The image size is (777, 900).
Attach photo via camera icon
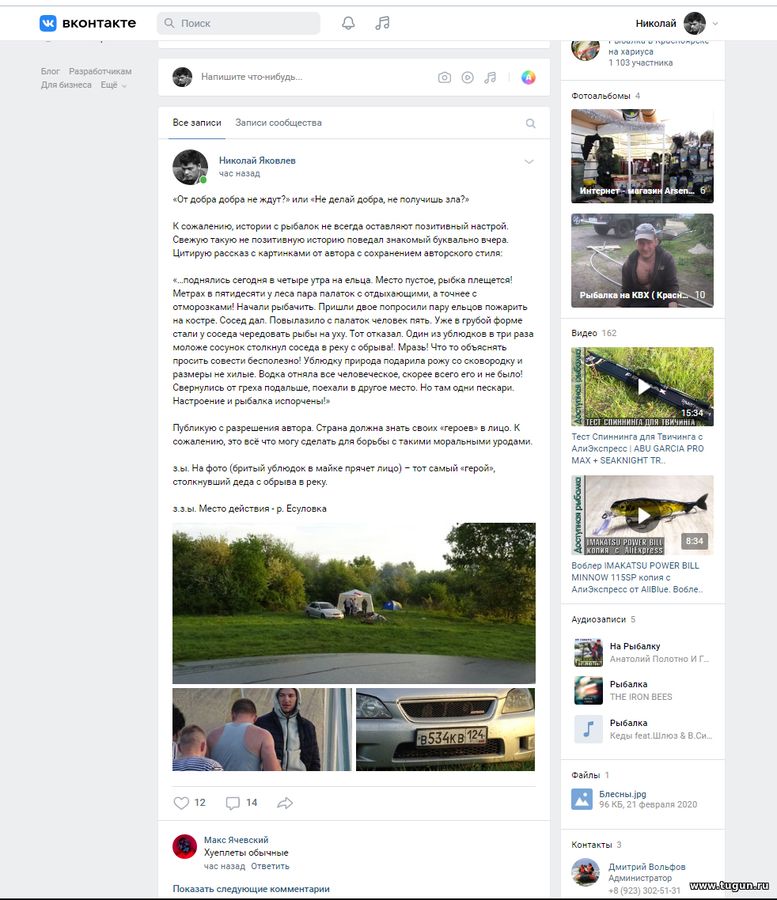coord(444,77)
